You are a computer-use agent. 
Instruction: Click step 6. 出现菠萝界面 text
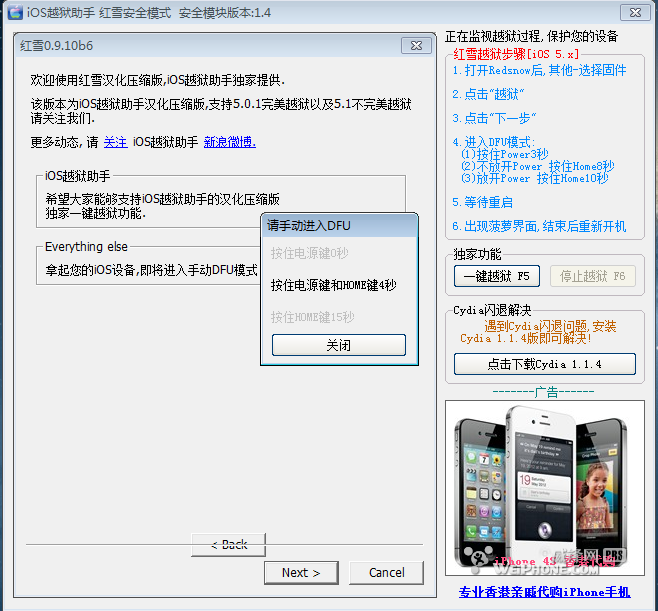[x=539, y=227]
